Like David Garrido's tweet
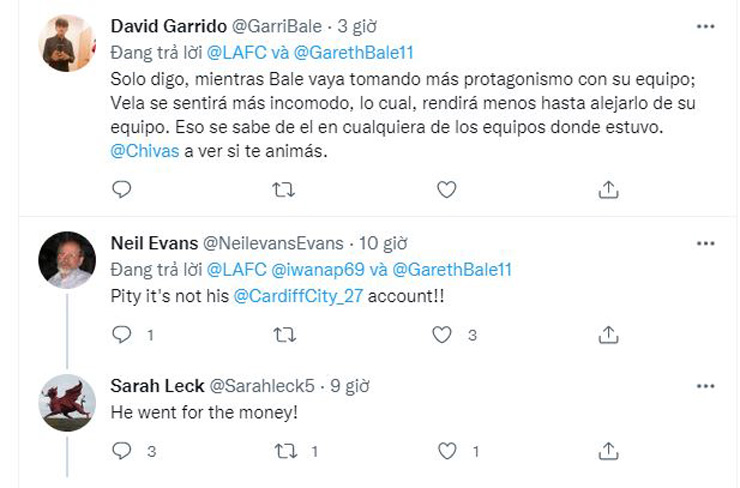 [x=447, y=188]
